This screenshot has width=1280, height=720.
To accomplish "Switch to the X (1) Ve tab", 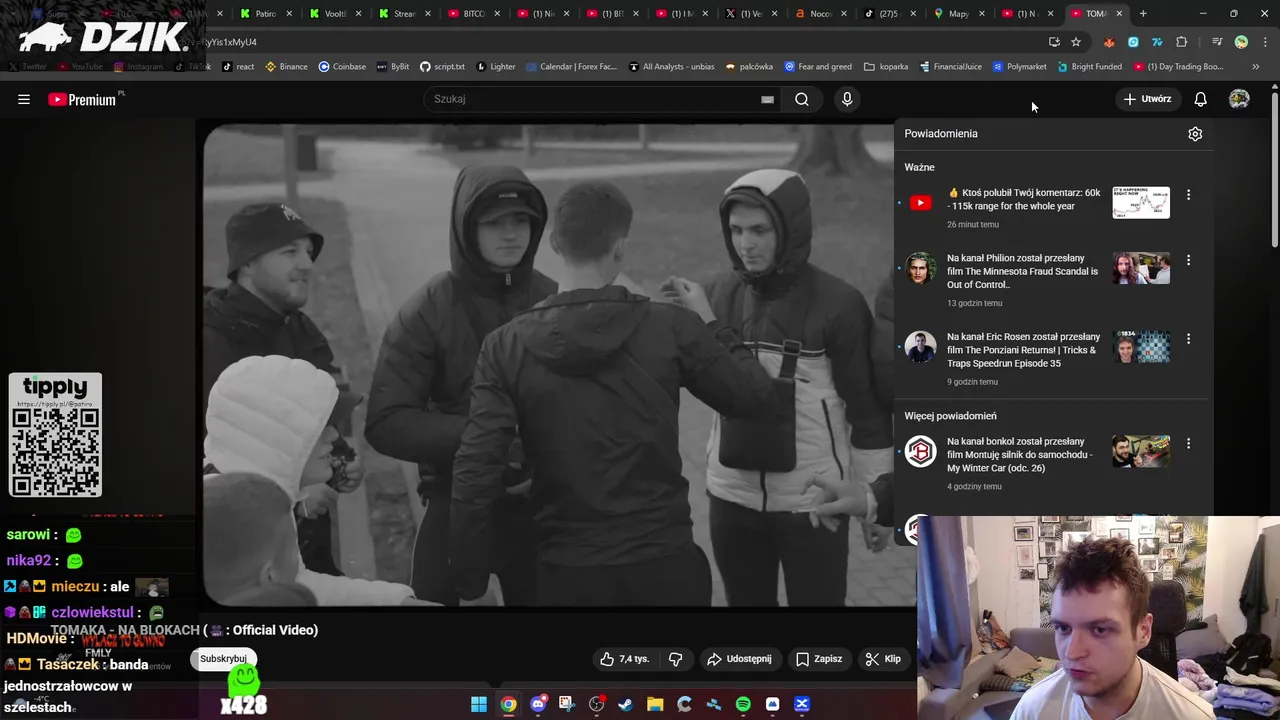I will pyautogui.click(x=750, y=14).
